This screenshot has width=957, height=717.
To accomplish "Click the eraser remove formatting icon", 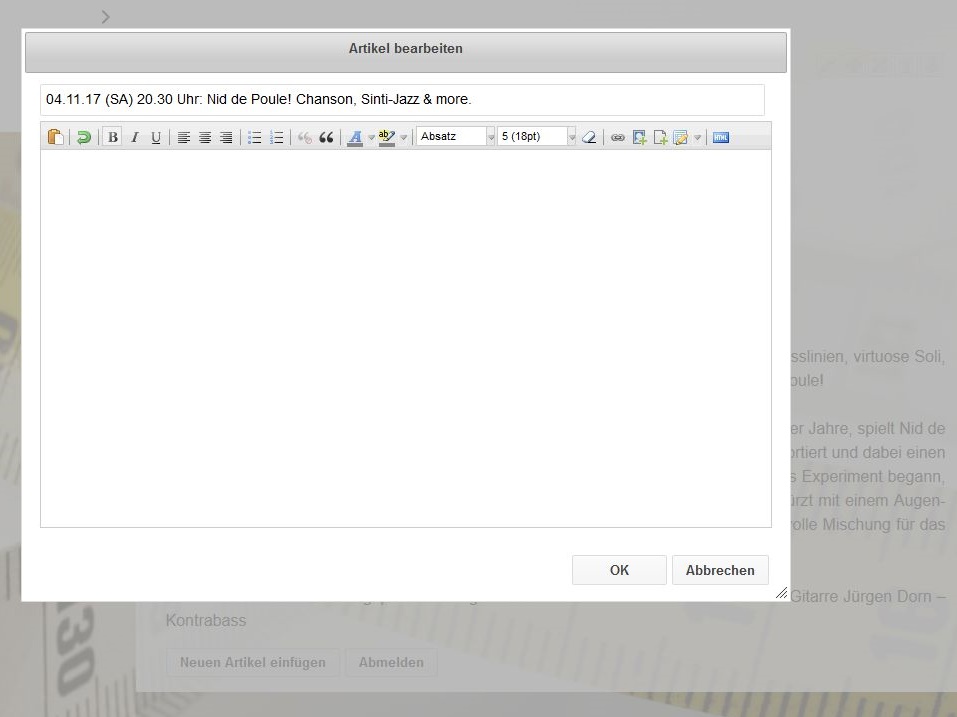I will (589, 137).
